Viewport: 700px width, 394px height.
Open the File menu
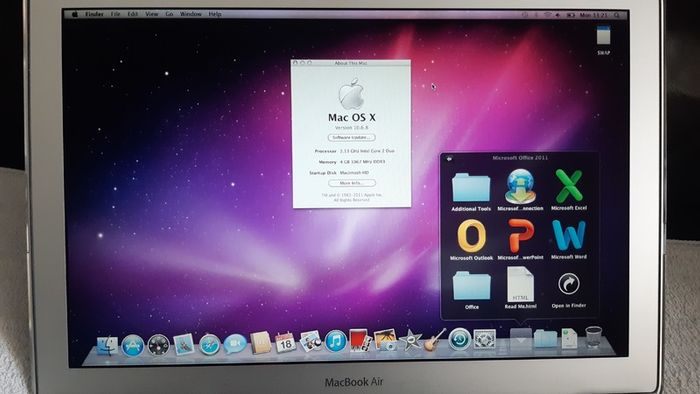pyautogui.click(x=116, y=14)
